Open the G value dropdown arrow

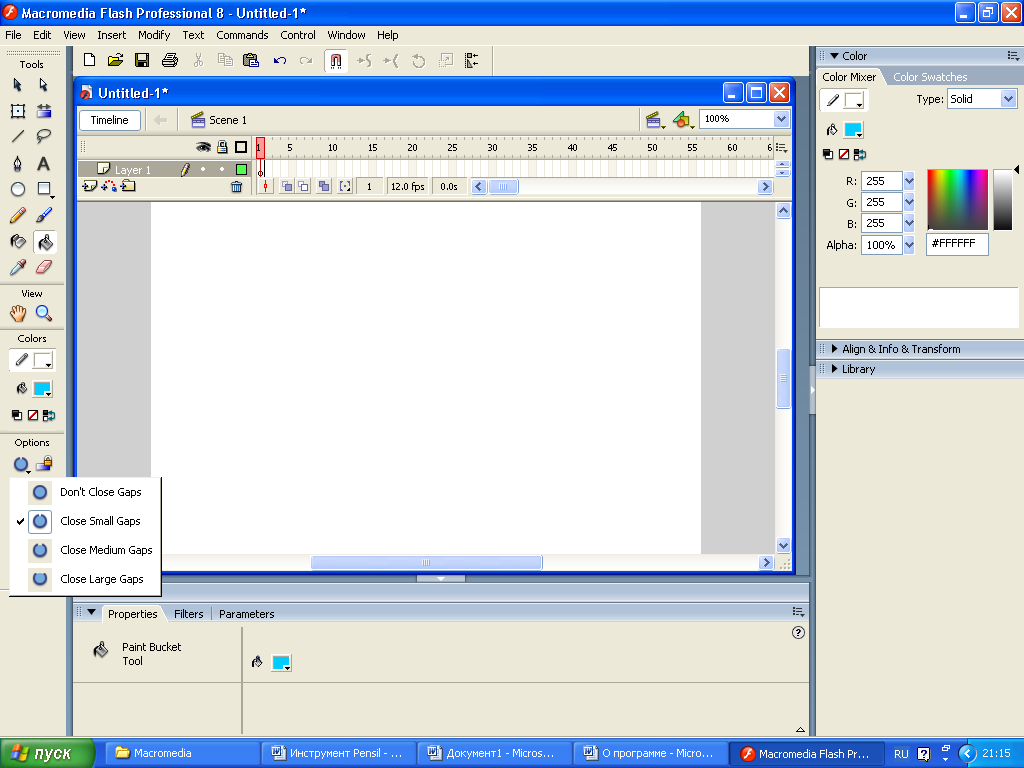tap(909, 202)
